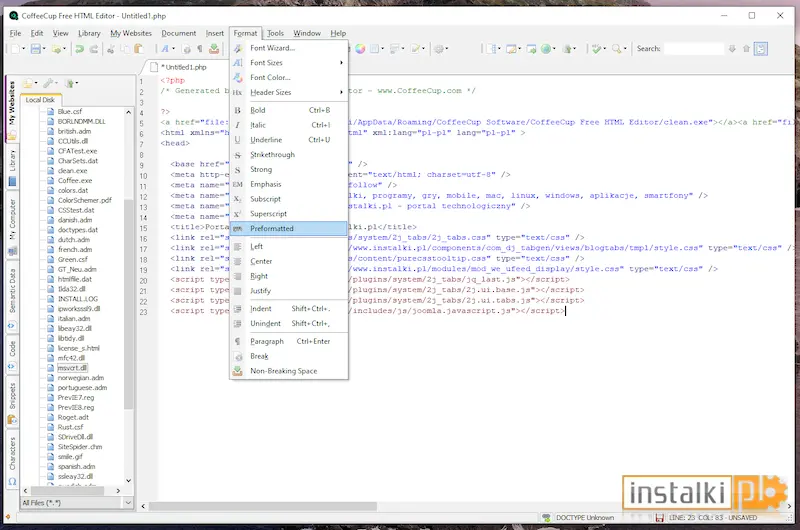This screenshot has width=800, height=530.
Task: Select Coffee.exe in the file list
Action: click(74, 181)
